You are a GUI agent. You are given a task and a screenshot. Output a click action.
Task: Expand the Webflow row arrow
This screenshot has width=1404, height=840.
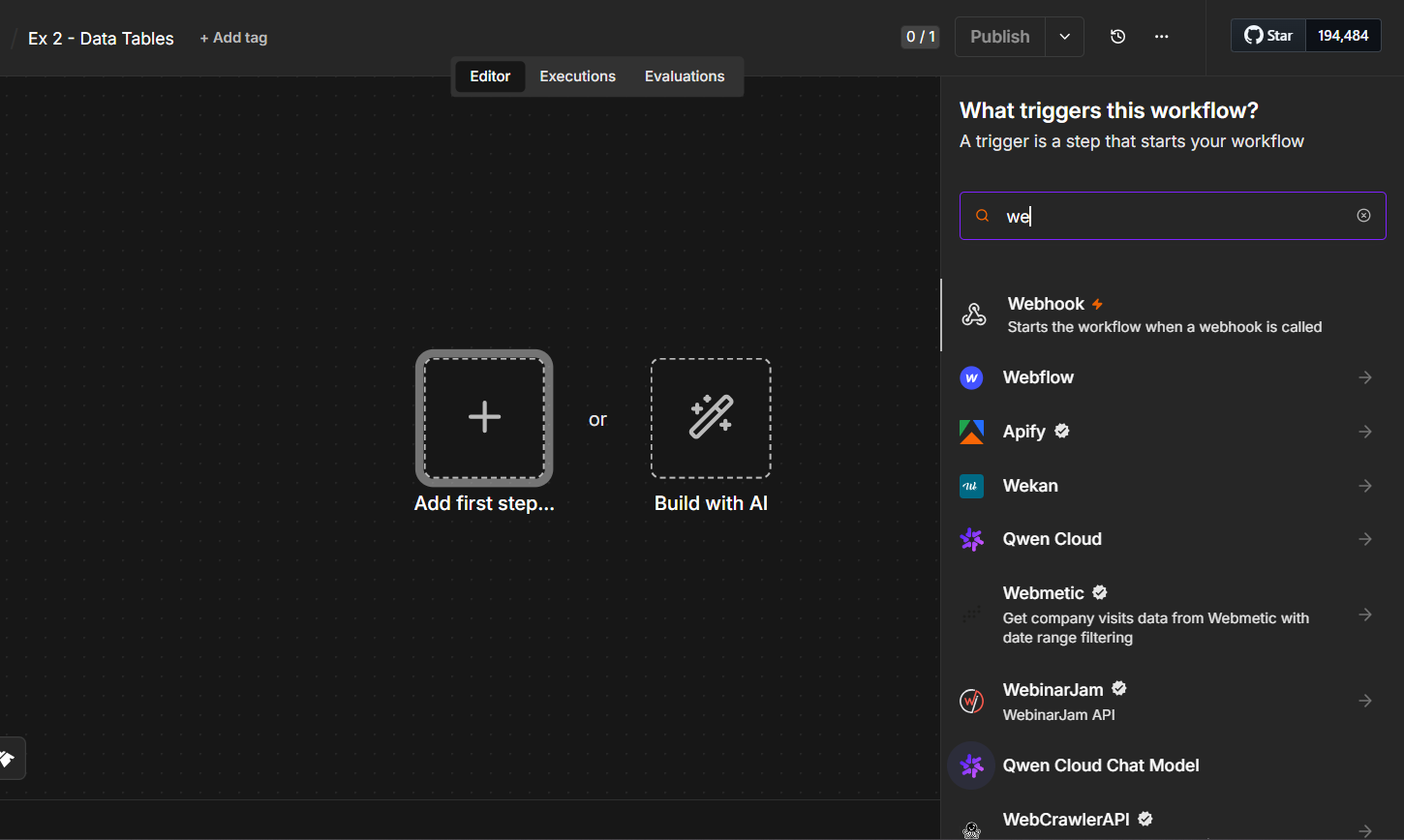[x=1365, y=377]
